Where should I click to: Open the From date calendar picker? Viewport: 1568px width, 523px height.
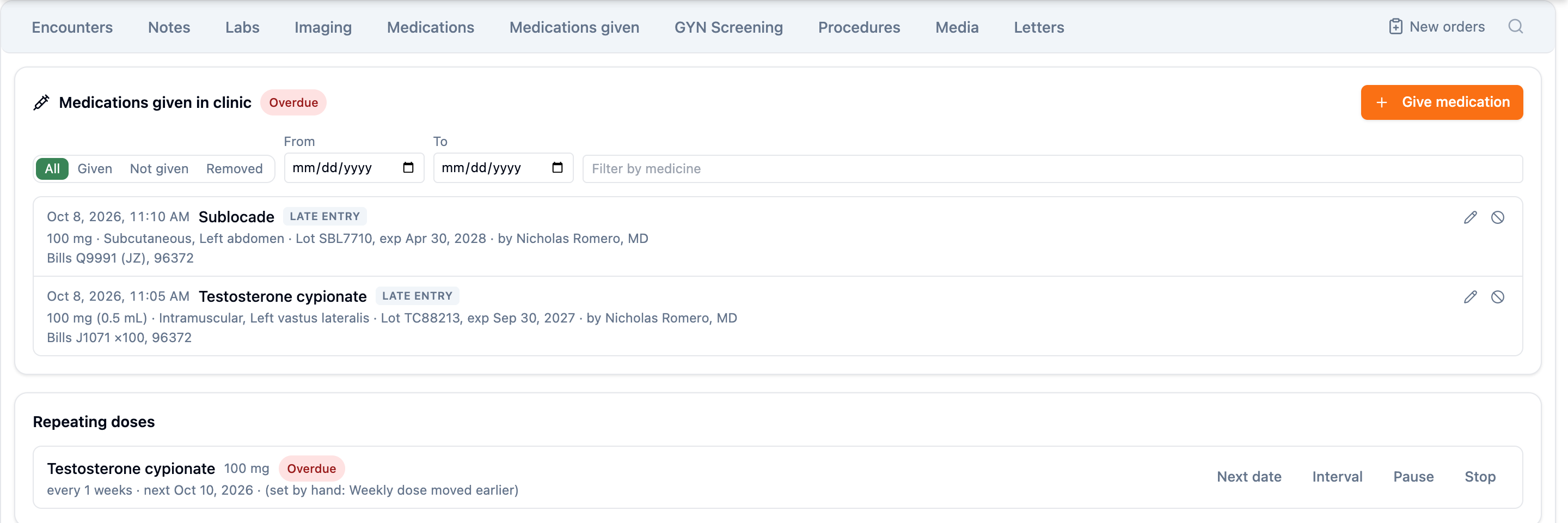pyautogui.click(x=408, y=167)
